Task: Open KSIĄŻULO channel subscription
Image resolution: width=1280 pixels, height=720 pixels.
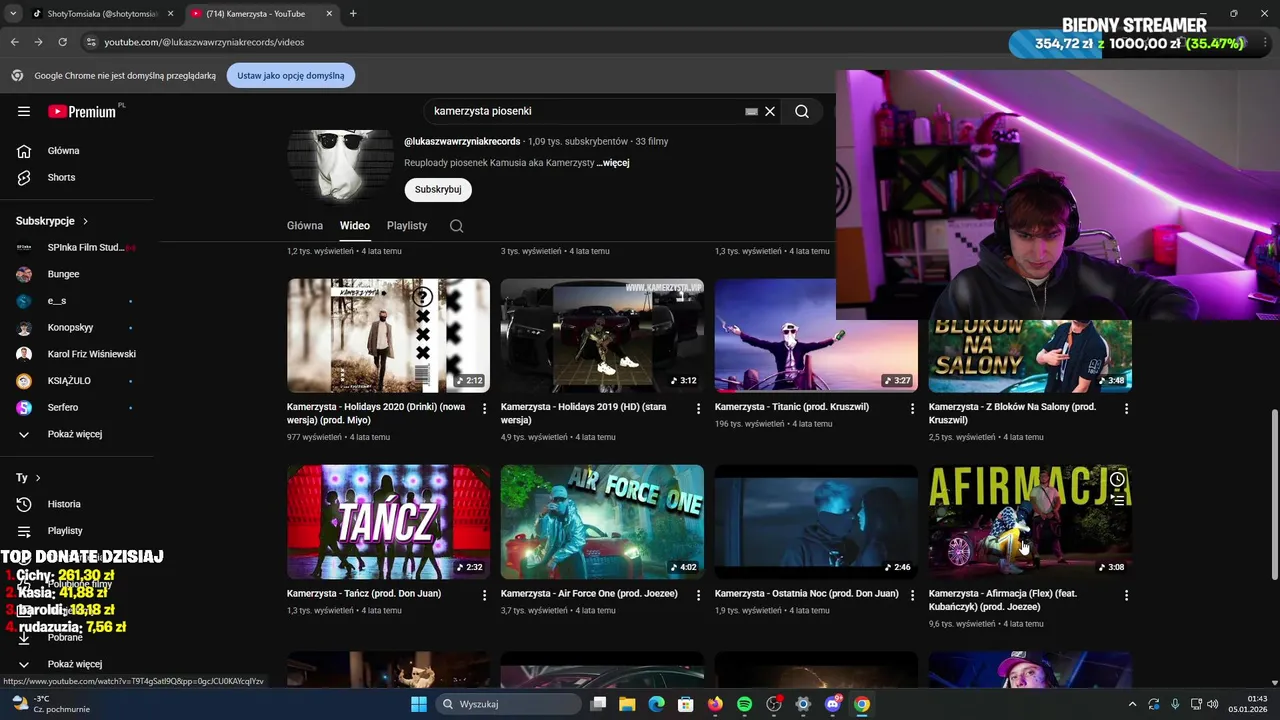Action: (69, 381)
